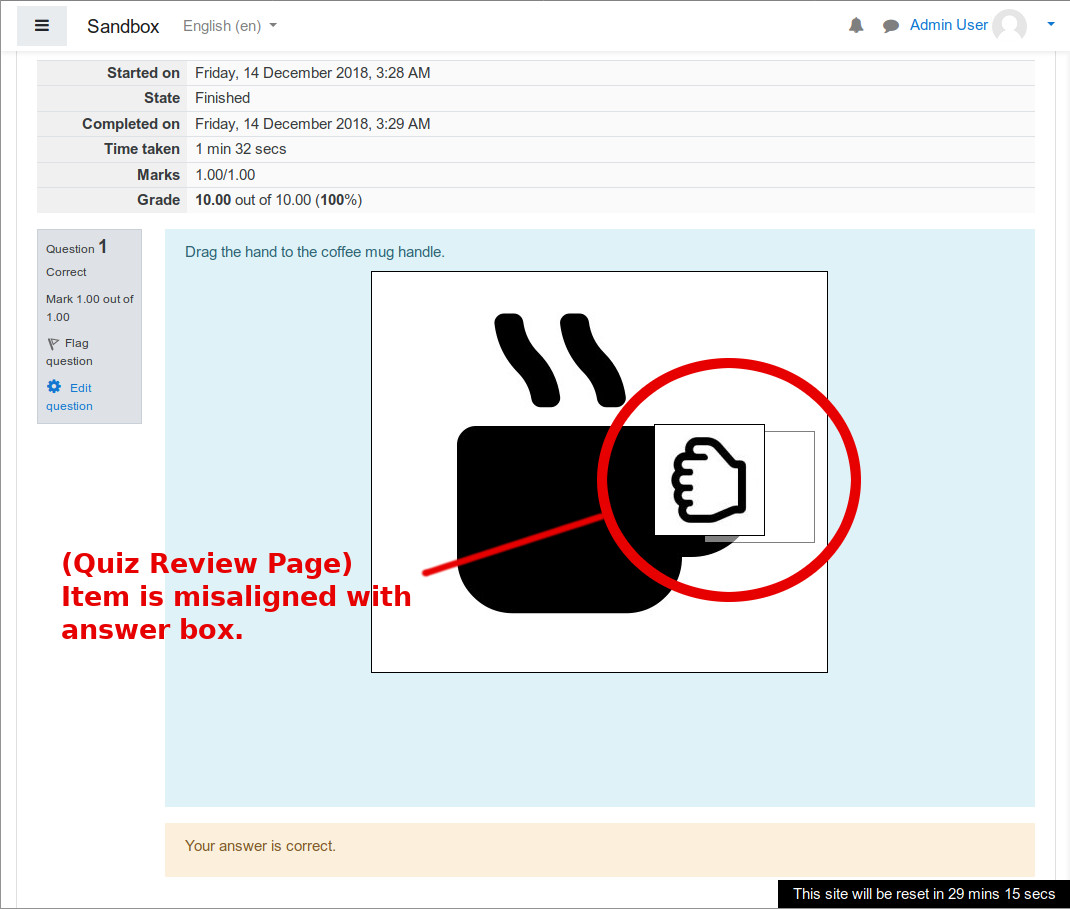Click the "State" row label

(x=162, y=98)
